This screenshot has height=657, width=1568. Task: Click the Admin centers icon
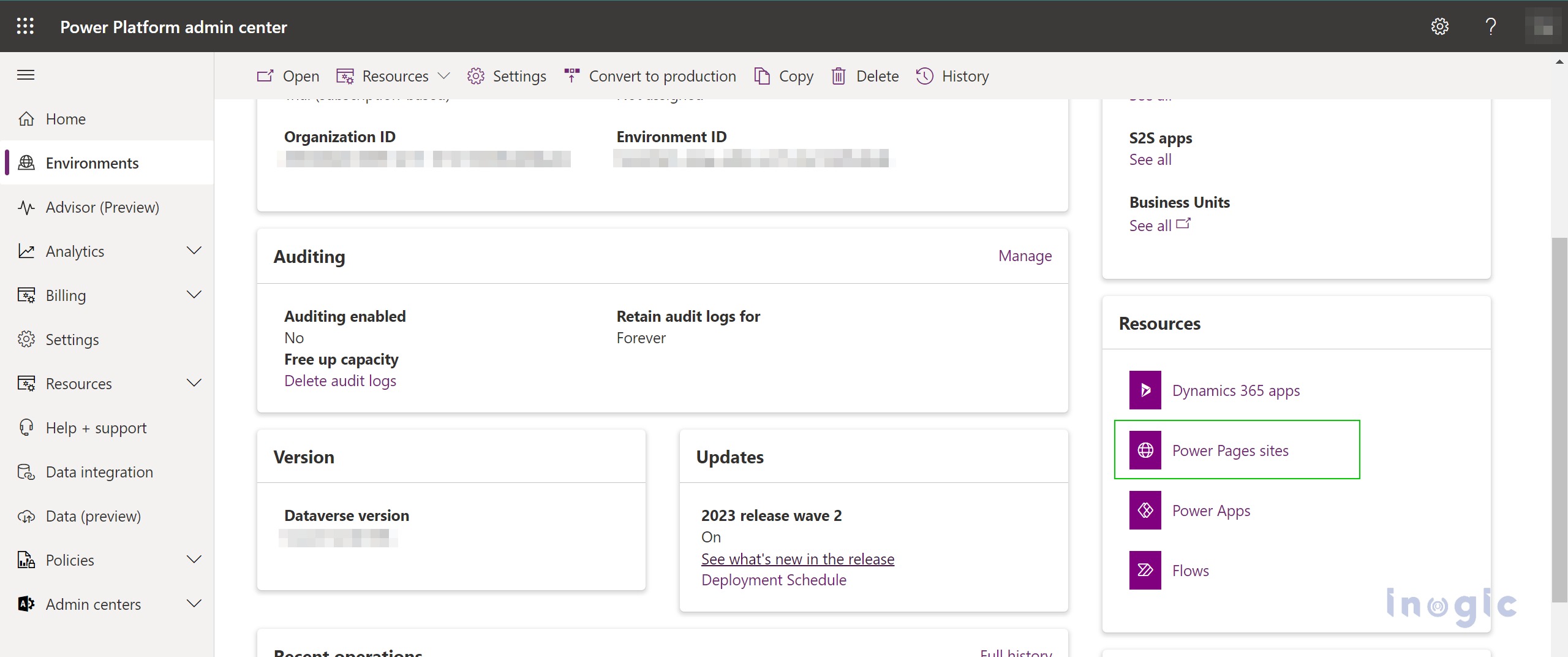click(x=26, y=604)
